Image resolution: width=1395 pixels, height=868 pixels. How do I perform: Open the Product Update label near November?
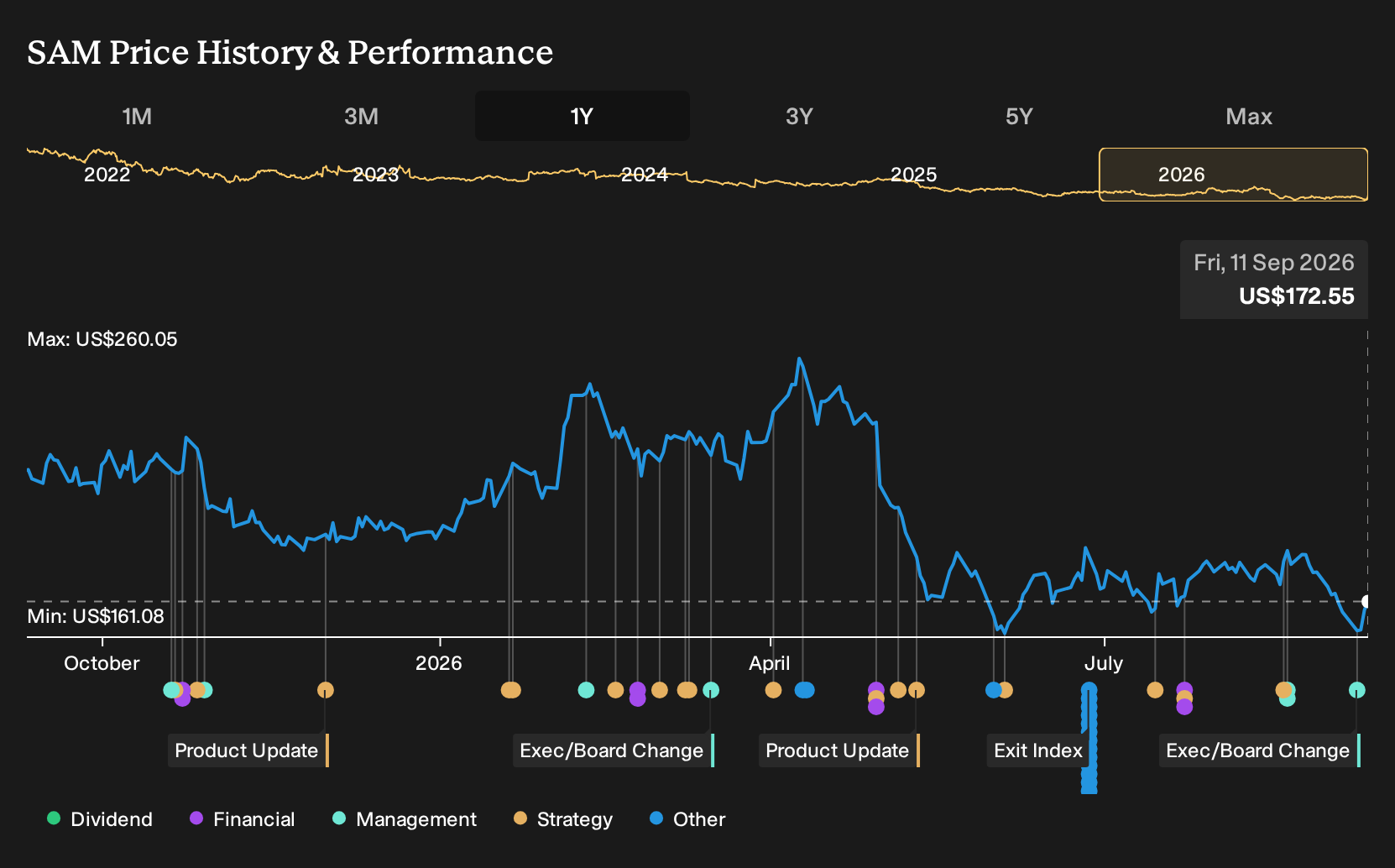click(248, 750)
